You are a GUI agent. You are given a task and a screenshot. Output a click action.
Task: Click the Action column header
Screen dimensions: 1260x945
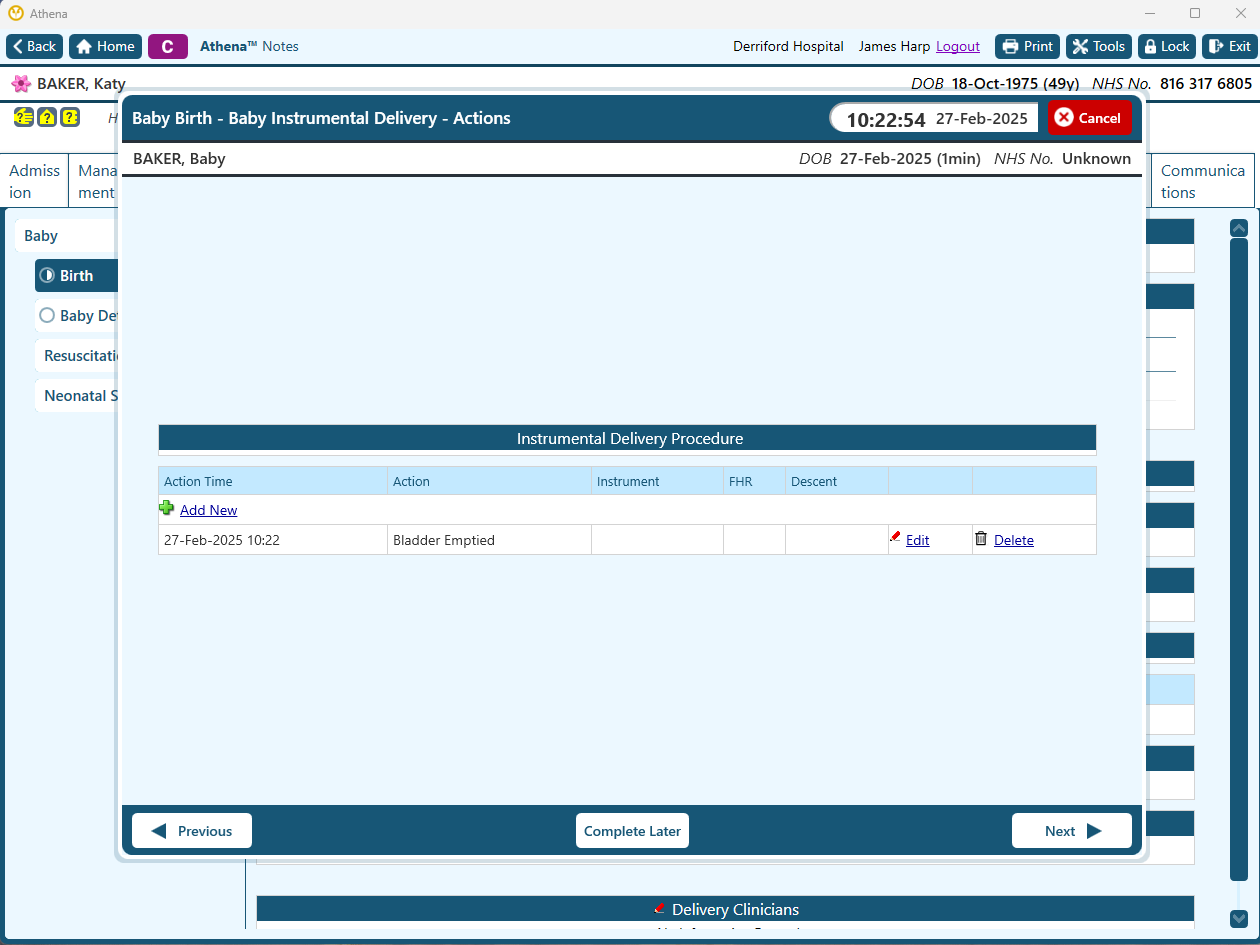click(x=490, y=481)
